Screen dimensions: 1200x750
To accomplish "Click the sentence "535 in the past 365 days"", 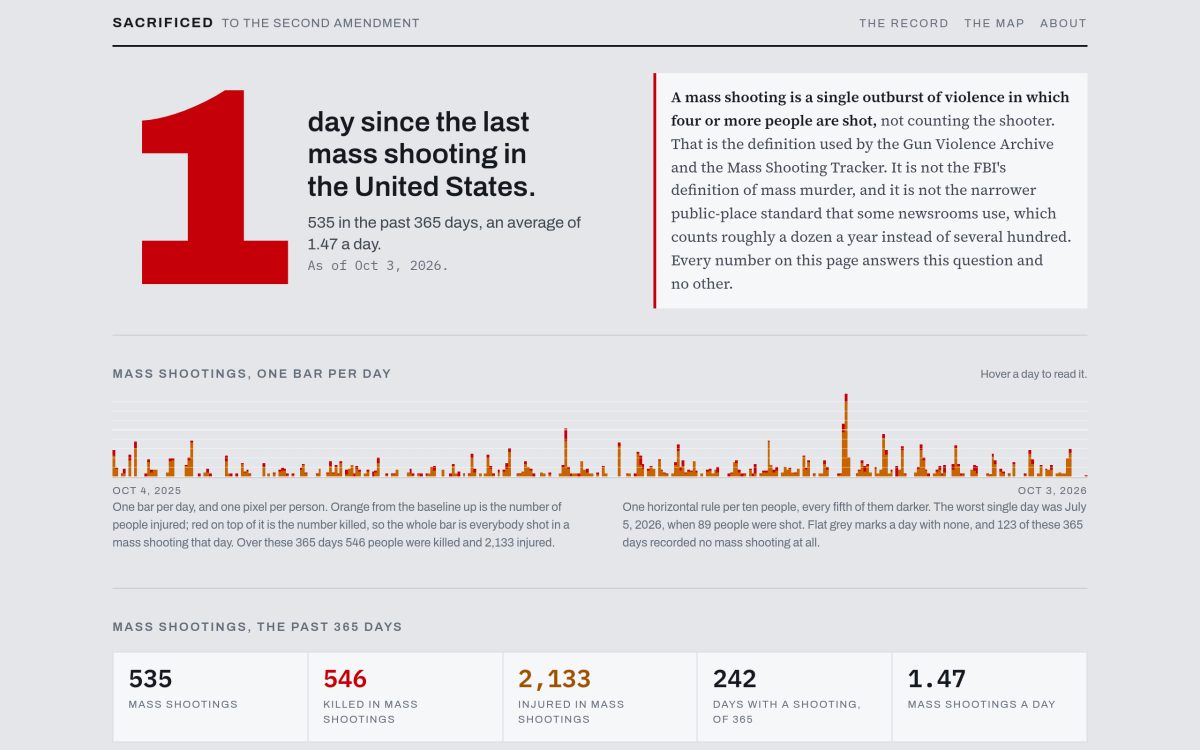I will click(x=444, y=233).
